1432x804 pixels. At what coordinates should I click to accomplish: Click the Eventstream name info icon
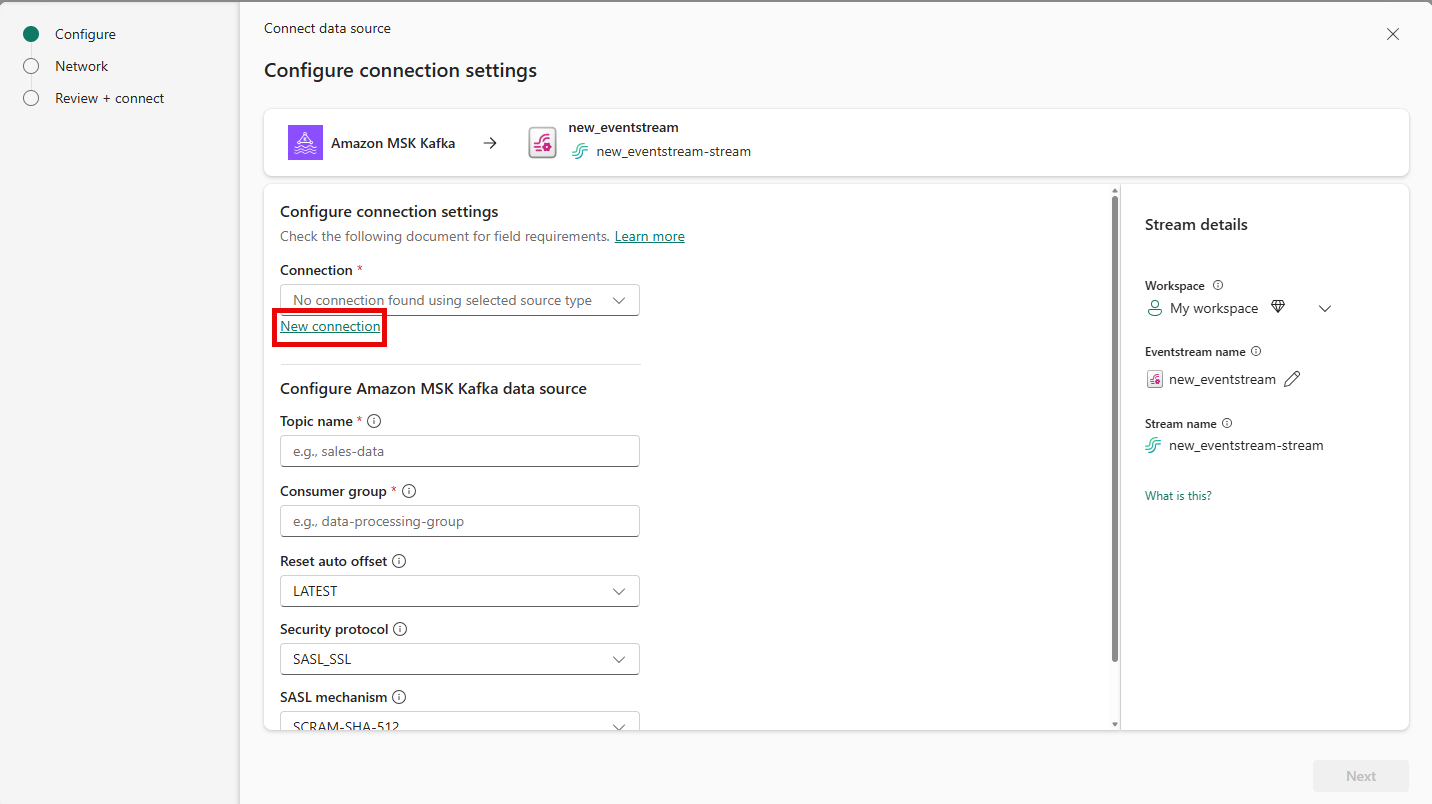click(1256, 352)
